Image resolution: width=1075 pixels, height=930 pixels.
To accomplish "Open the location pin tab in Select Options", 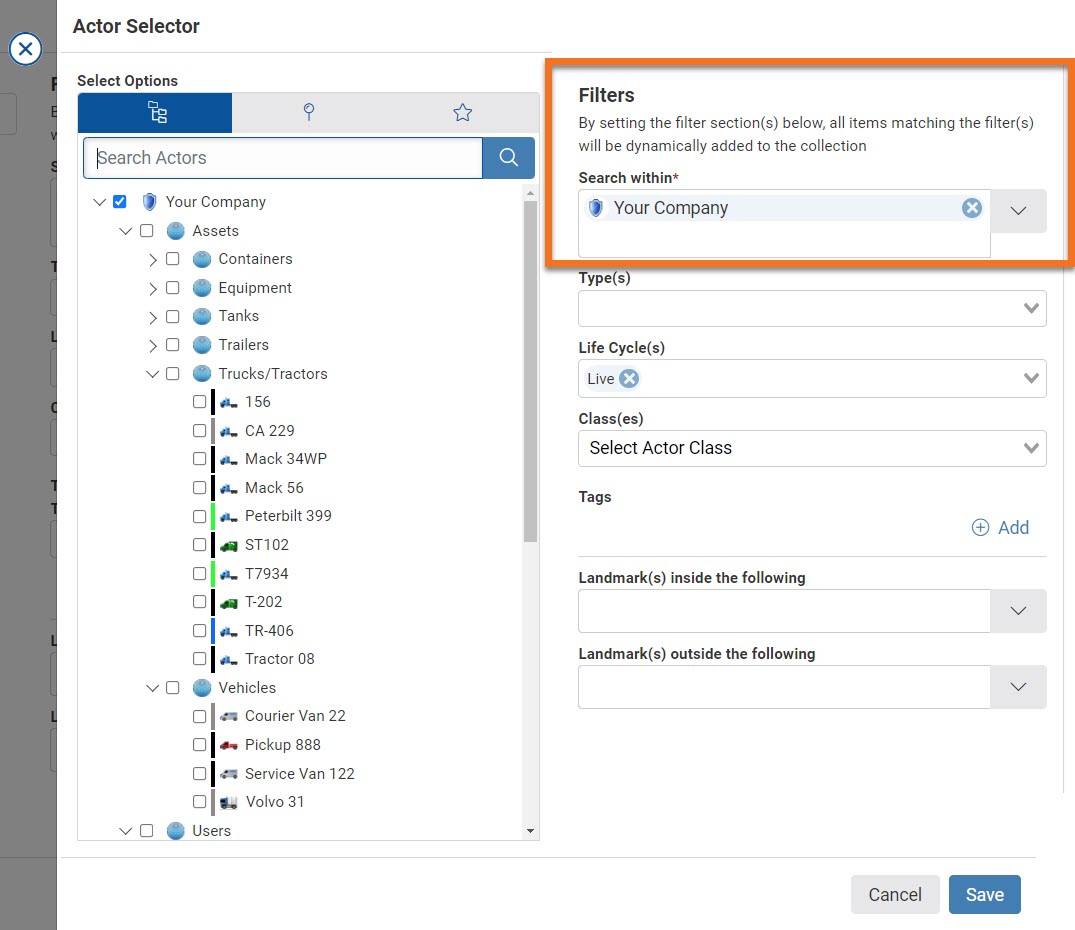I will coord(309,113).
